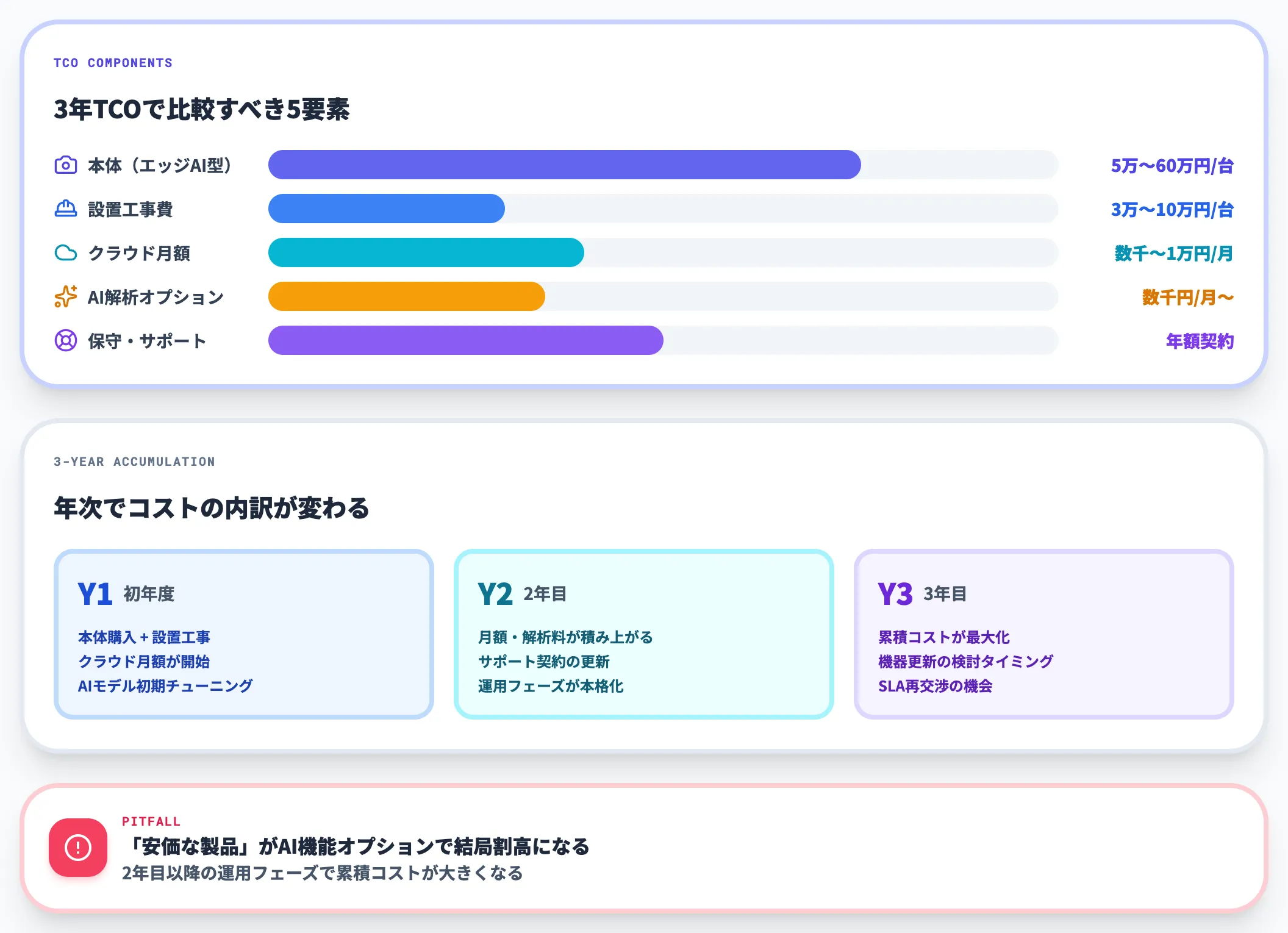Click the クラウド月額が開始 line

[x=144, y=662]
